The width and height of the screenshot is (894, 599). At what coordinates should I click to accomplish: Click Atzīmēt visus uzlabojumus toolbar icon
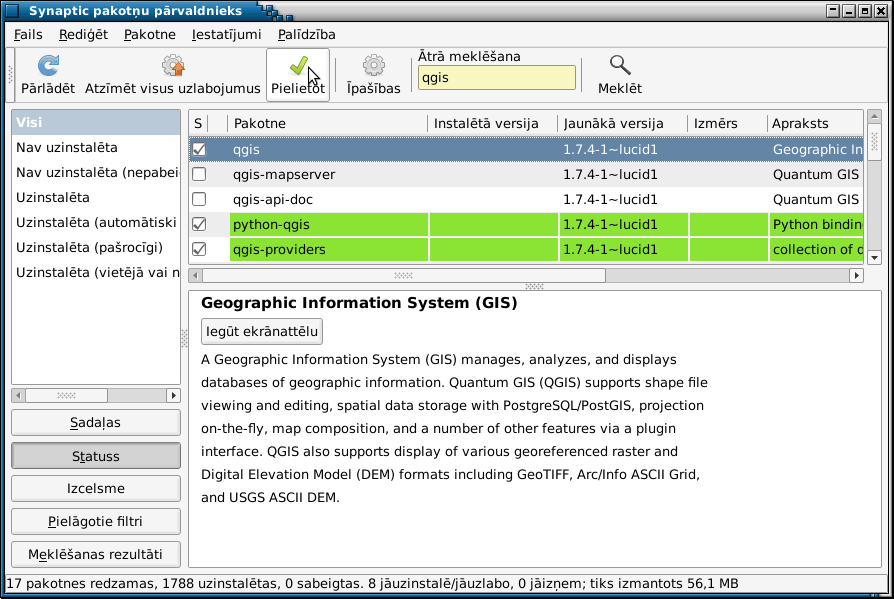click(x=173, y=66)
